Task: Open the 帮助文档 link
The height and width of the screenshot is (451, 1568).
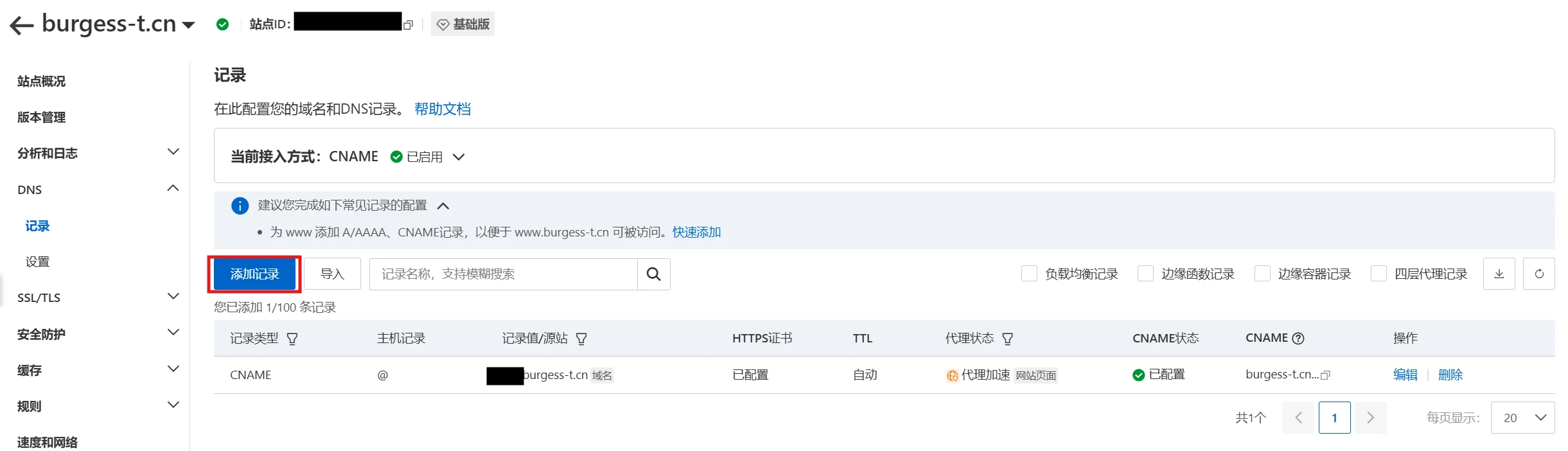Action: click(442, 109)
